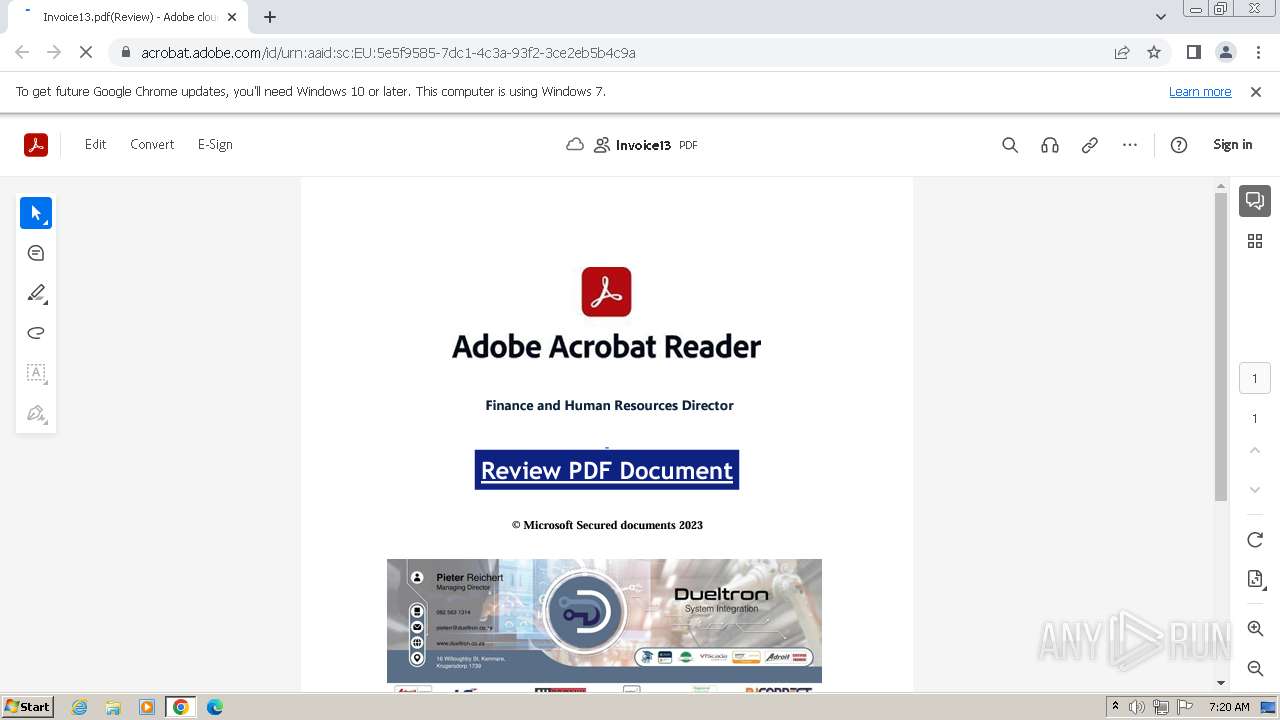Click the current page number box

click(x=1255, y=379)
